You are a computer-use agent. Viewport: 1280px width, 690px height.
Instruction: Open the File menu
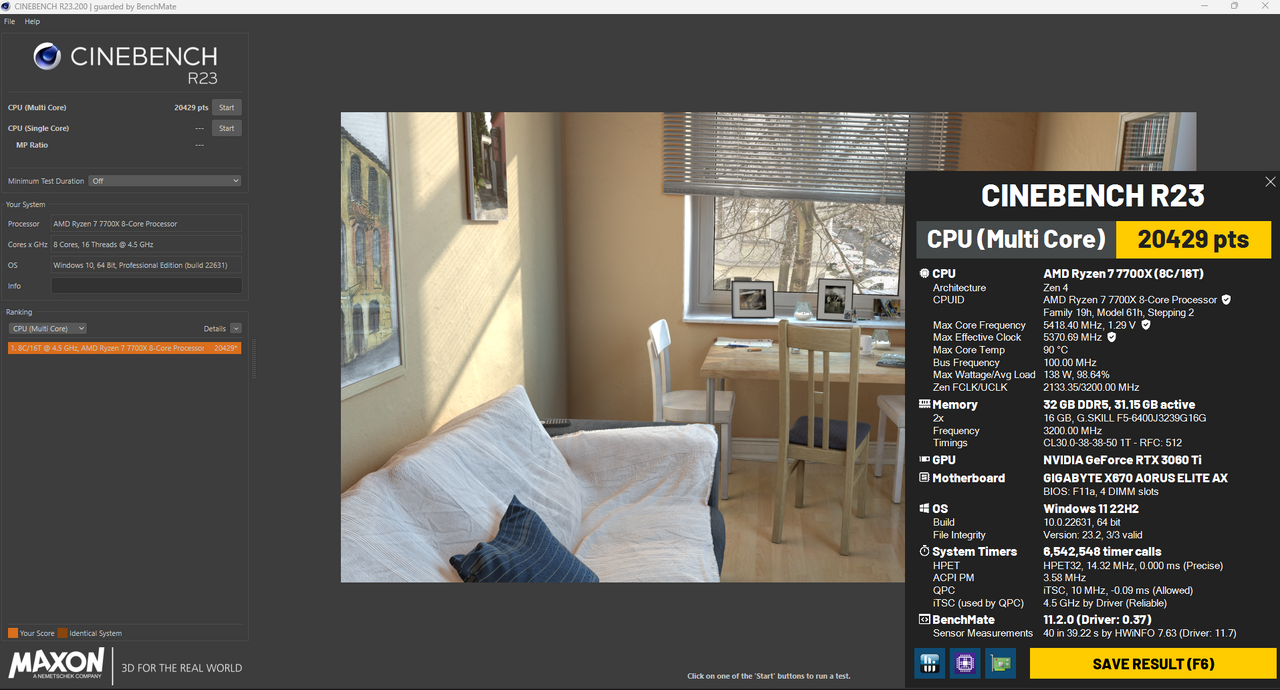9,21
